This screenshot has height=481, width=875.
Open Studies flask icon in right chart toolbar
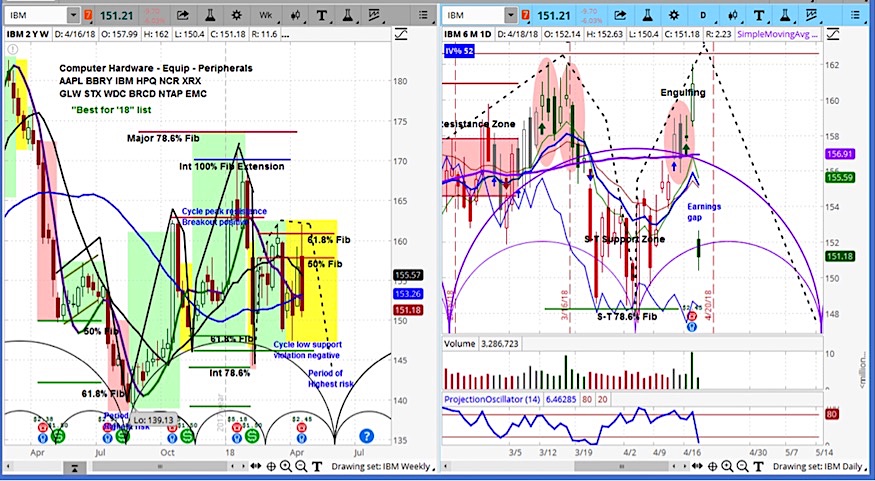click(647, 15)
